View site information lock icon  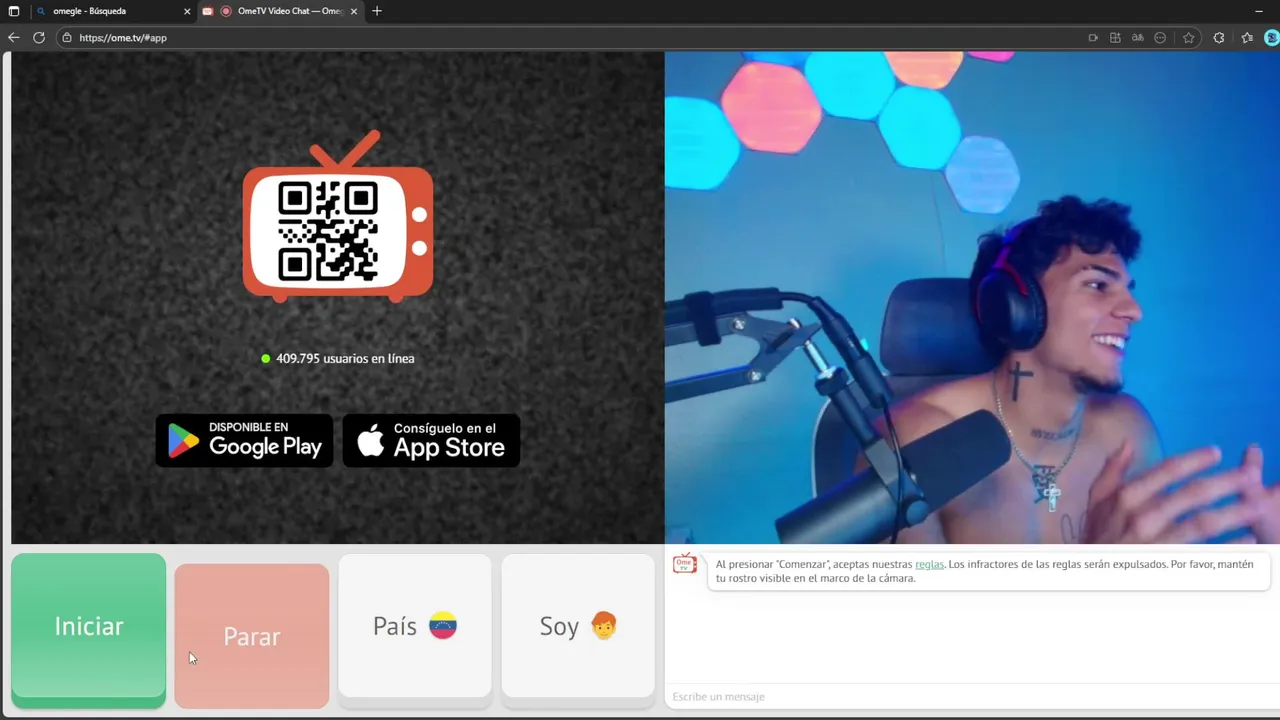(x=67, y=38)
